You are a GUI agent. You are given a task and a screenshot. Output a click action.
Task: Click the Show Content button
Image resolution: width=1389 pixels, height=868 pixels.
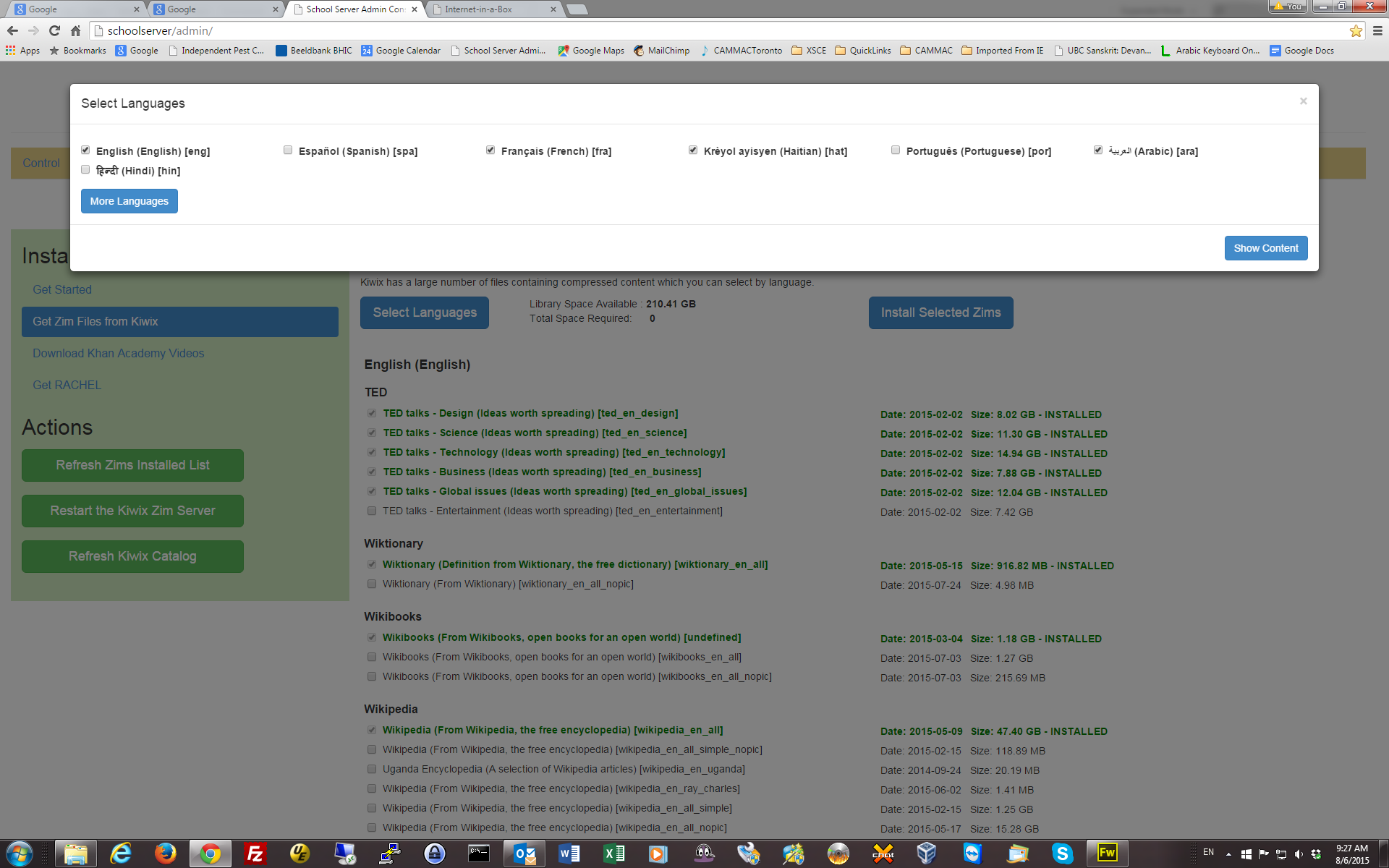[x=1265, y=248]
